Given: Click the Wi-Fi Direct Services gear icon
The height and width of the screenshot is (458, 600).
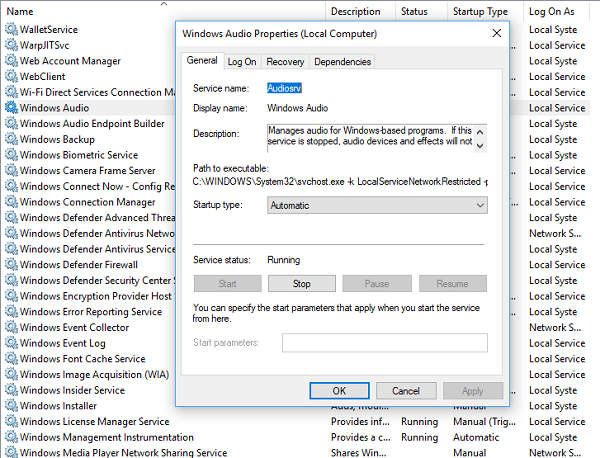Looking at the screenshot, I should click(11, 92).
